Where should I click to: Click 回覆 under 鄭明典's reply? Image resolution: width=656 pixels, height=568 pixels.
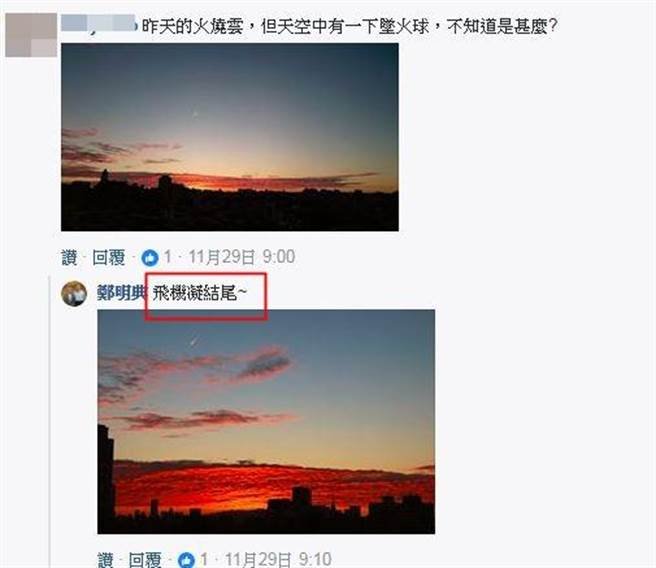pyautogui.click(x=145, y=560)
